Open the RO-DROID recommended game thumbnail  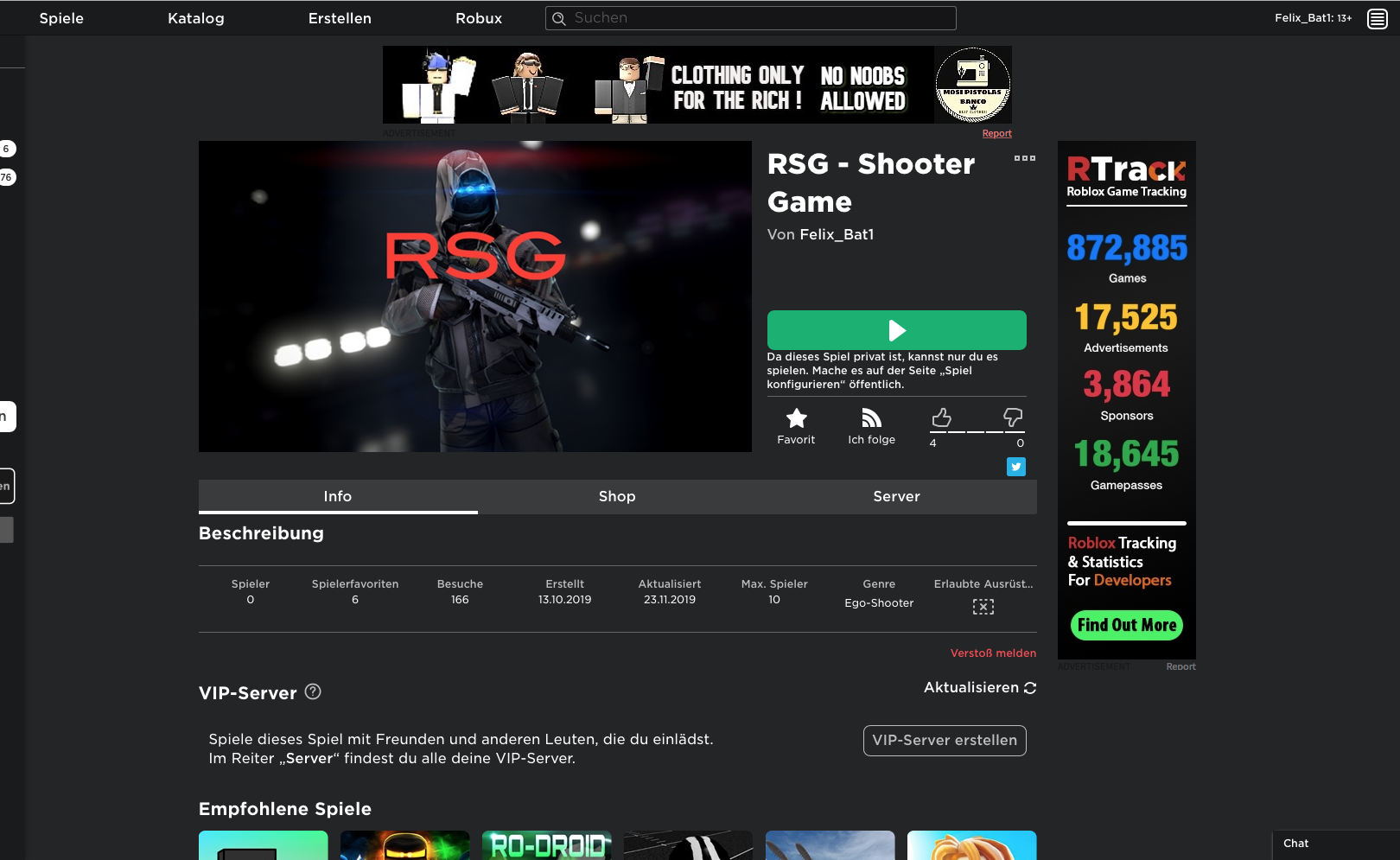[x=546, y=845]
